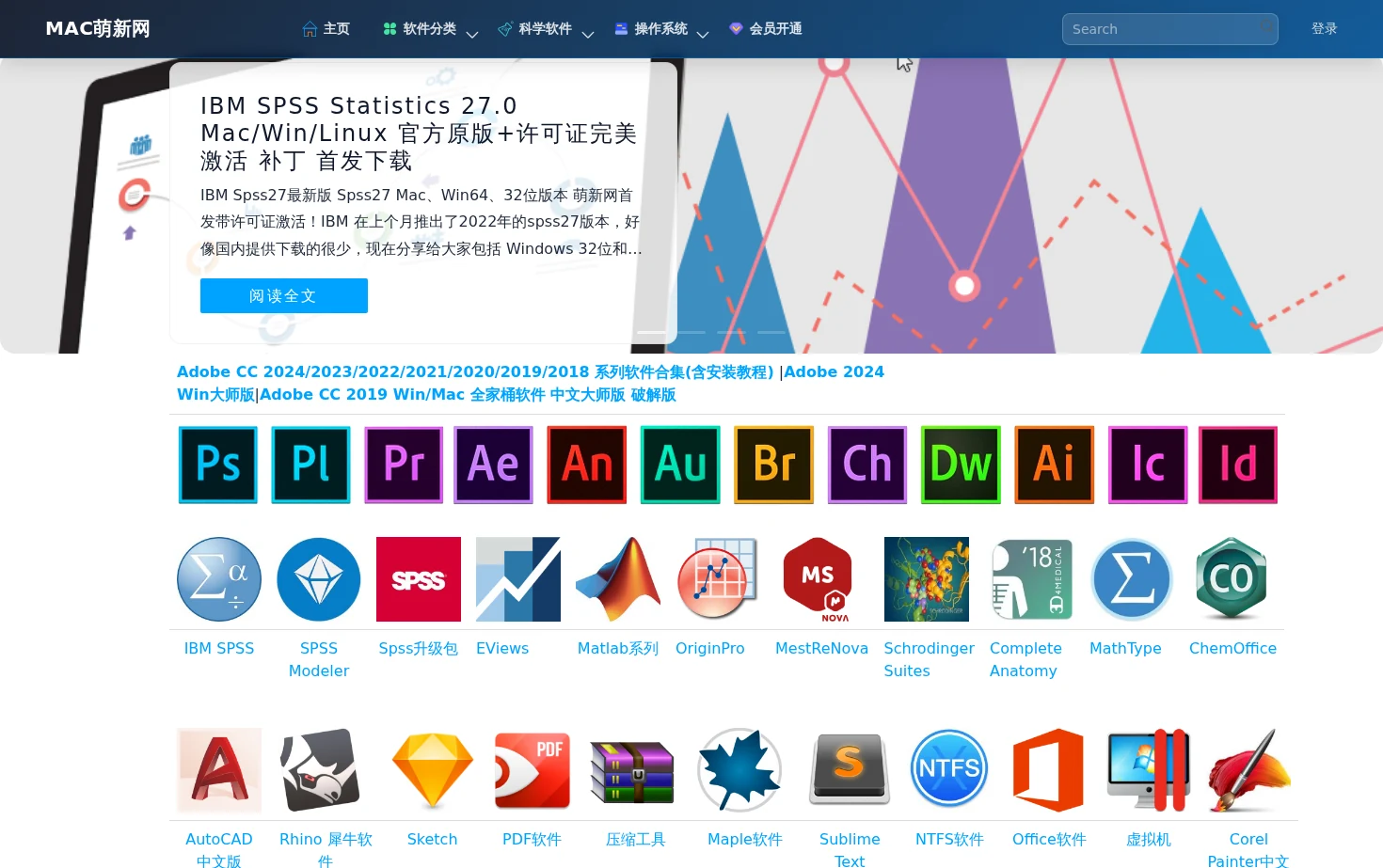Open the OriginPro text link
The height and width of the screenshot is (868, 1383).
710,649
